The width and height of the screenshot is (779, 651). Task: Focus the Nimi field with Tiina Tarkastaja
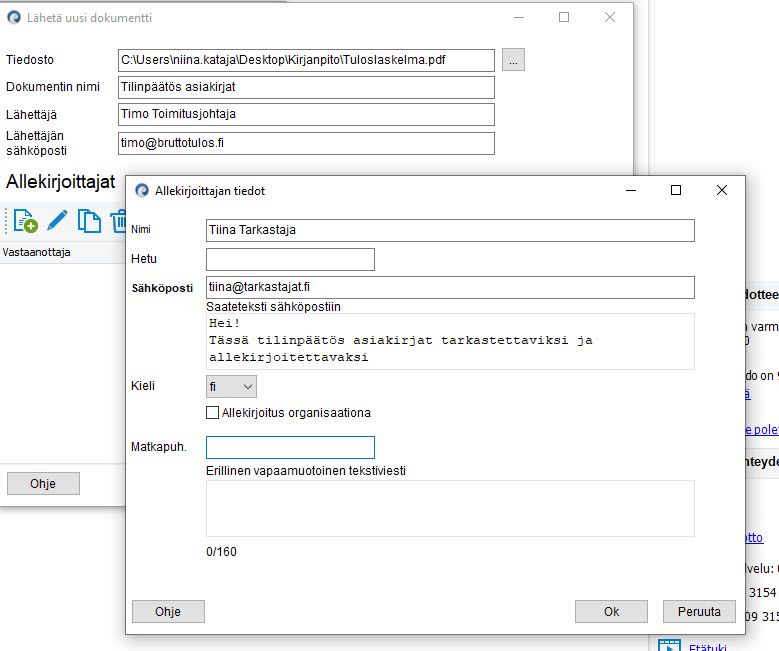[450, 231]
